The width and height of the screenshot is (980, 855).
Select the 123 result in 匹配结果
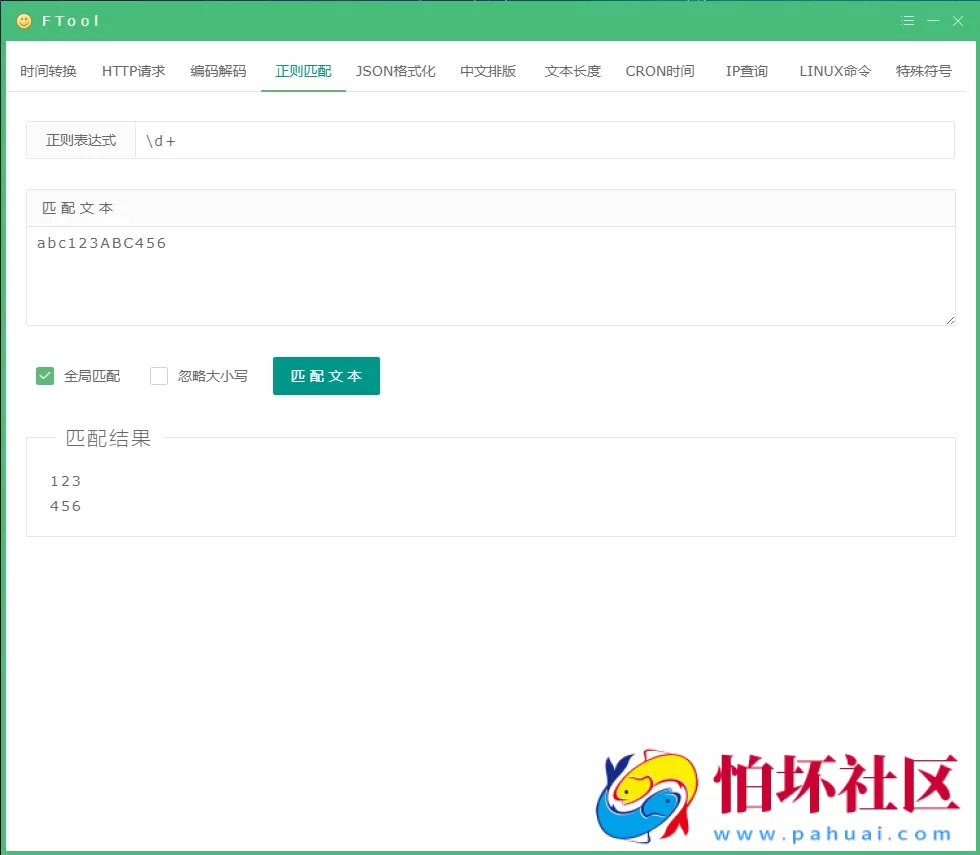point(65,480)
